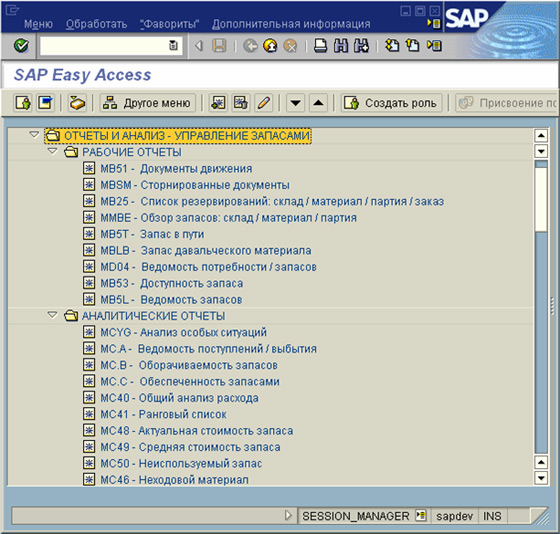Collapse ОТЧЕТЫ И АНАЛИЗ root node
The image size is (560, 534).
click(34, 135)
